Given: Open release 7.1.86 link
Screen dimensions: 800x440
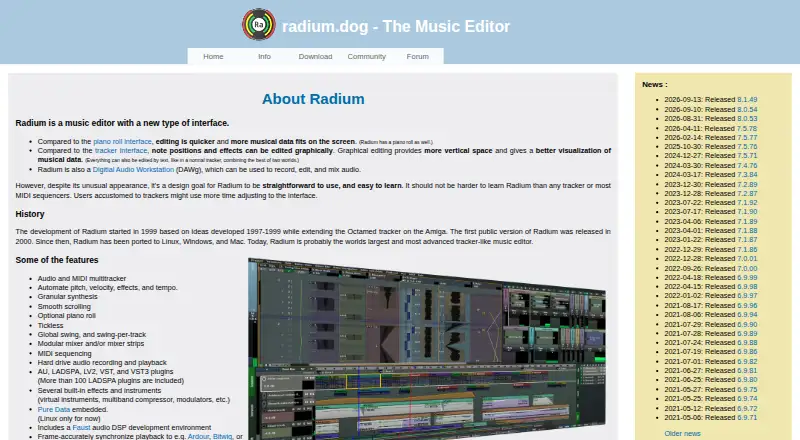Looking at the screenshot, I should coord(747,250).
